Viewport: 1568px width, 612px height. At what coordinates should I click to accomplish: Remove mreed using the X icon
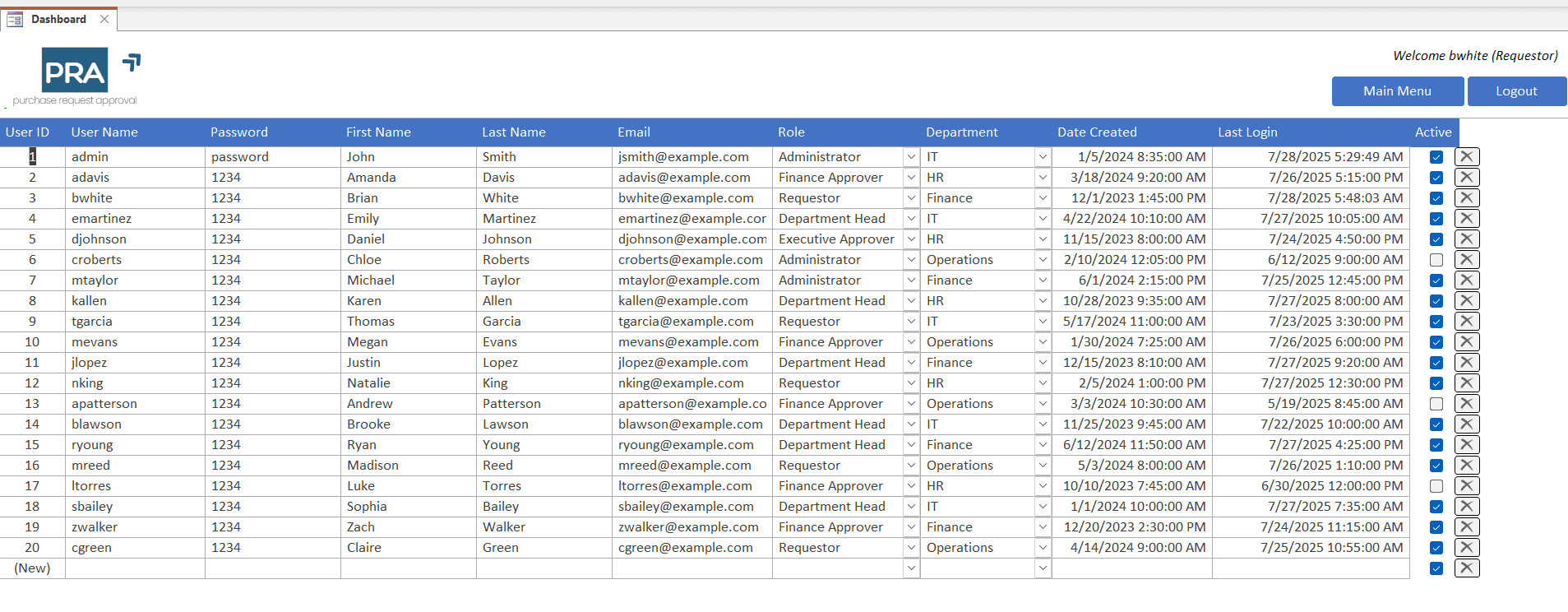1467,465
